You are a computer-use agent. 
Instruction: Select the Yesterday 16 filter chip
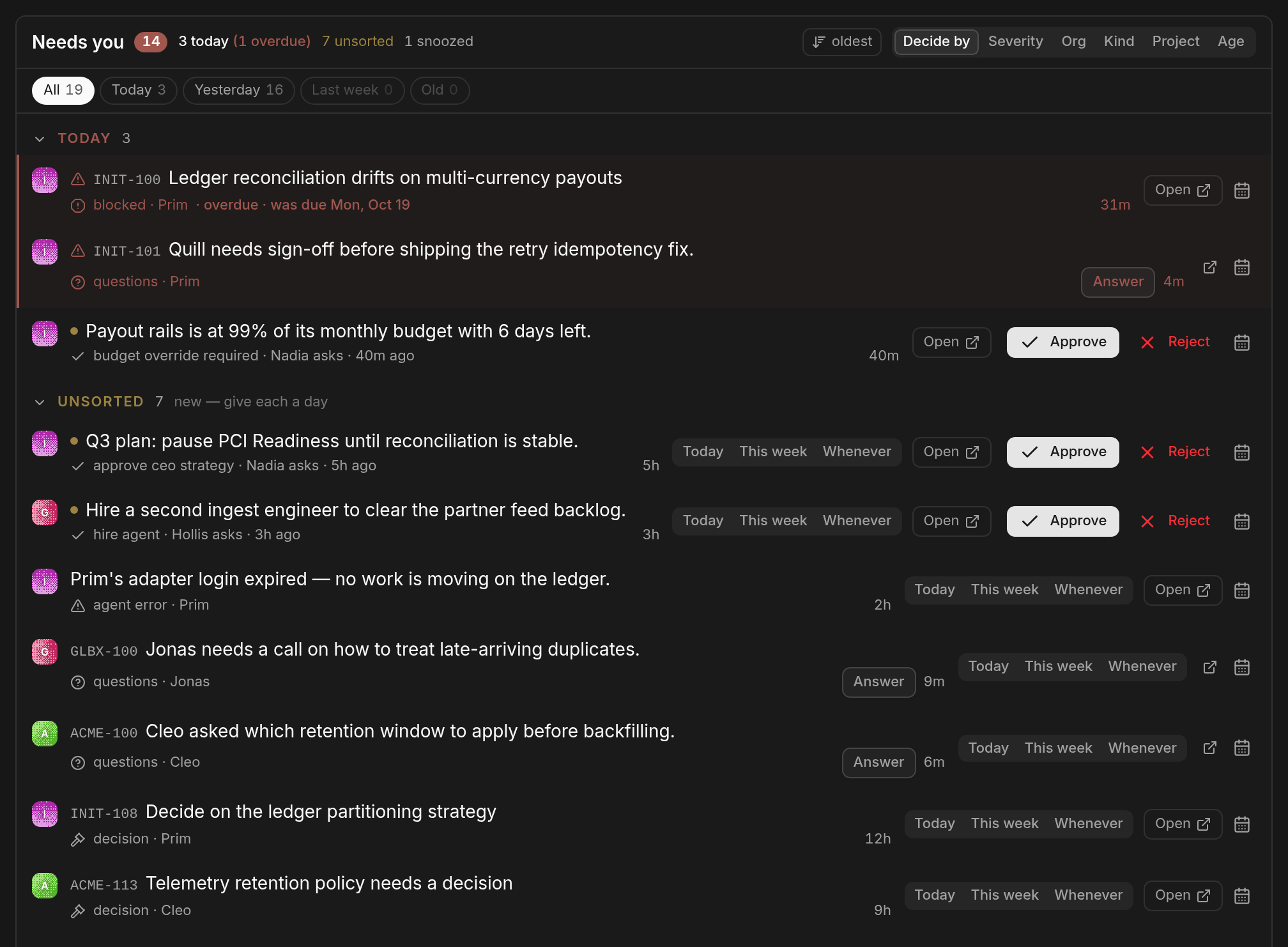238,90
